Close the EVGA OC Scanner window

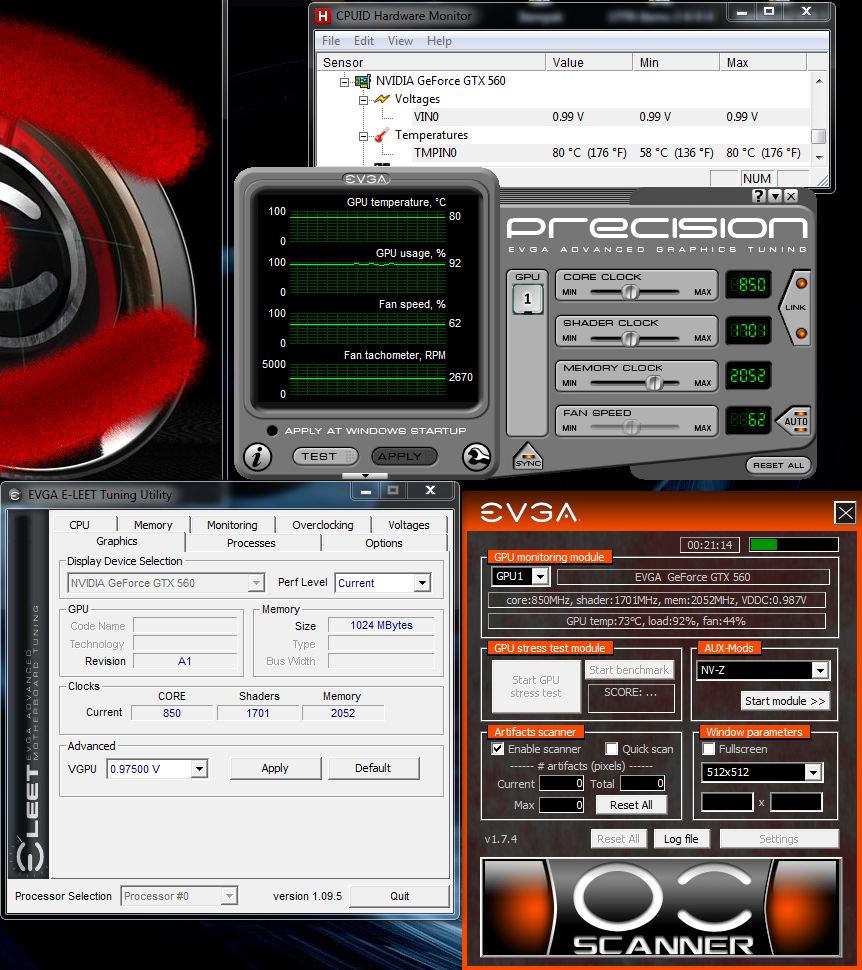coord(845,513)
